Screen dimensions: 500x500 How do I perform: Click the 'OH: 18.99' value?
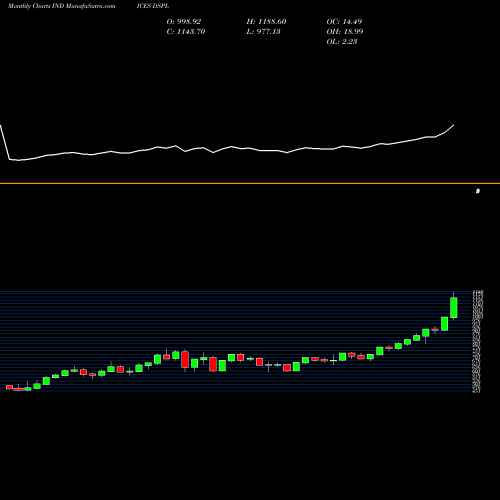click(345, 31)
